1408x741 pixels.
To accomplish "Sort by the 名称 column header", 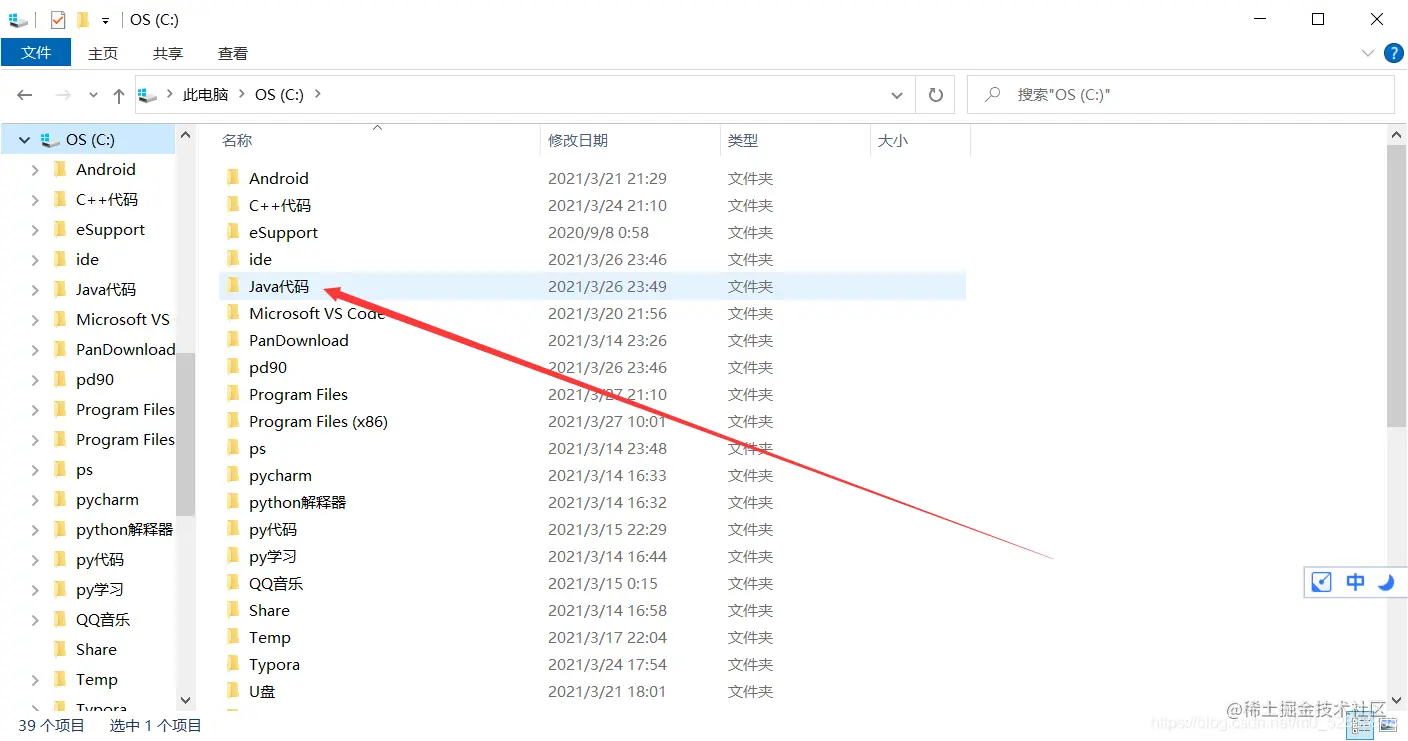I will coord(237,141).
